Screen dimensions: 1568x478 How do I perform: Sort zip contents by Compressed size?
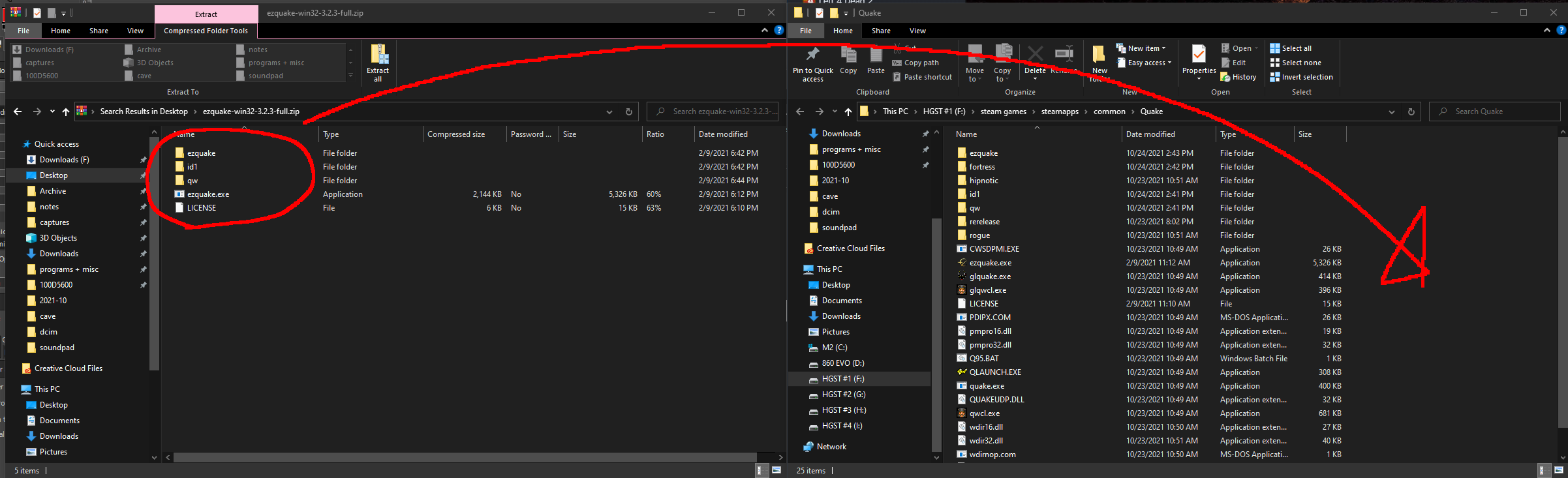[456, 134]
